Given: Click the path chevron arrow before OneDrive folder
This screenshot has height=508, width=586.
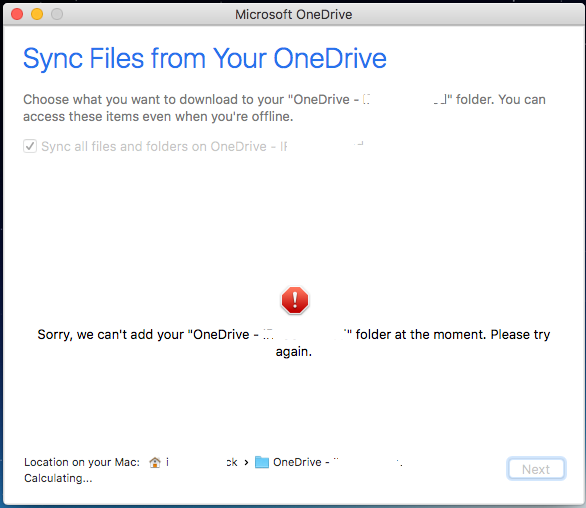Looking at the screenshot, I should point(246,463).
